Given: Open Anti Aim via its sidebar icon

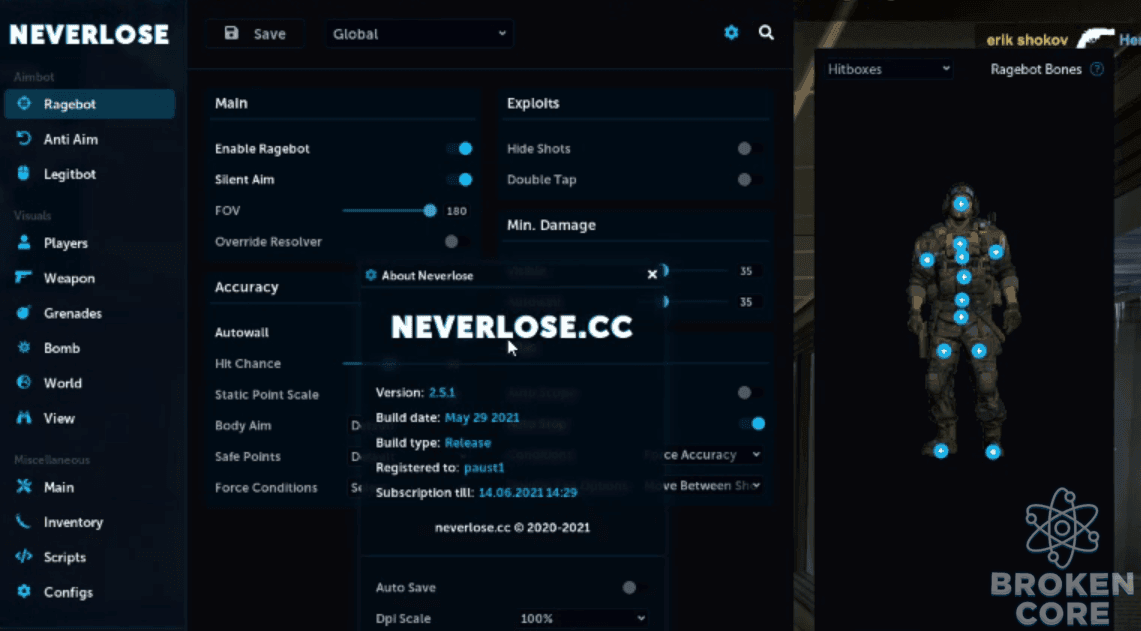Looking at the screenshot, I should [x=24, y=138].
